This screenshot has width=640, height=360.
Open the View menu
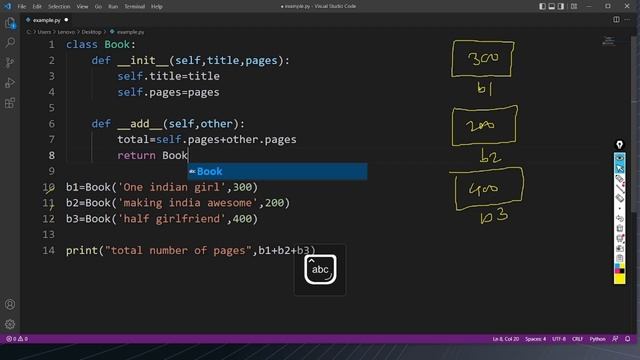pos(82,7)
